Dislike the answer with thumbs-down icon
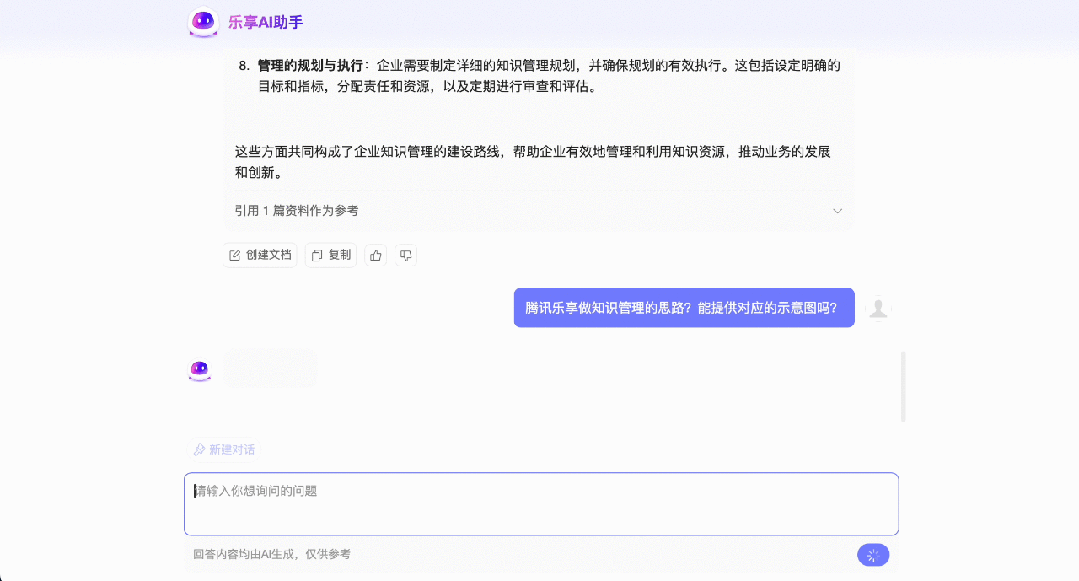Screen dimensions: 1079x581 coord(406,255)
